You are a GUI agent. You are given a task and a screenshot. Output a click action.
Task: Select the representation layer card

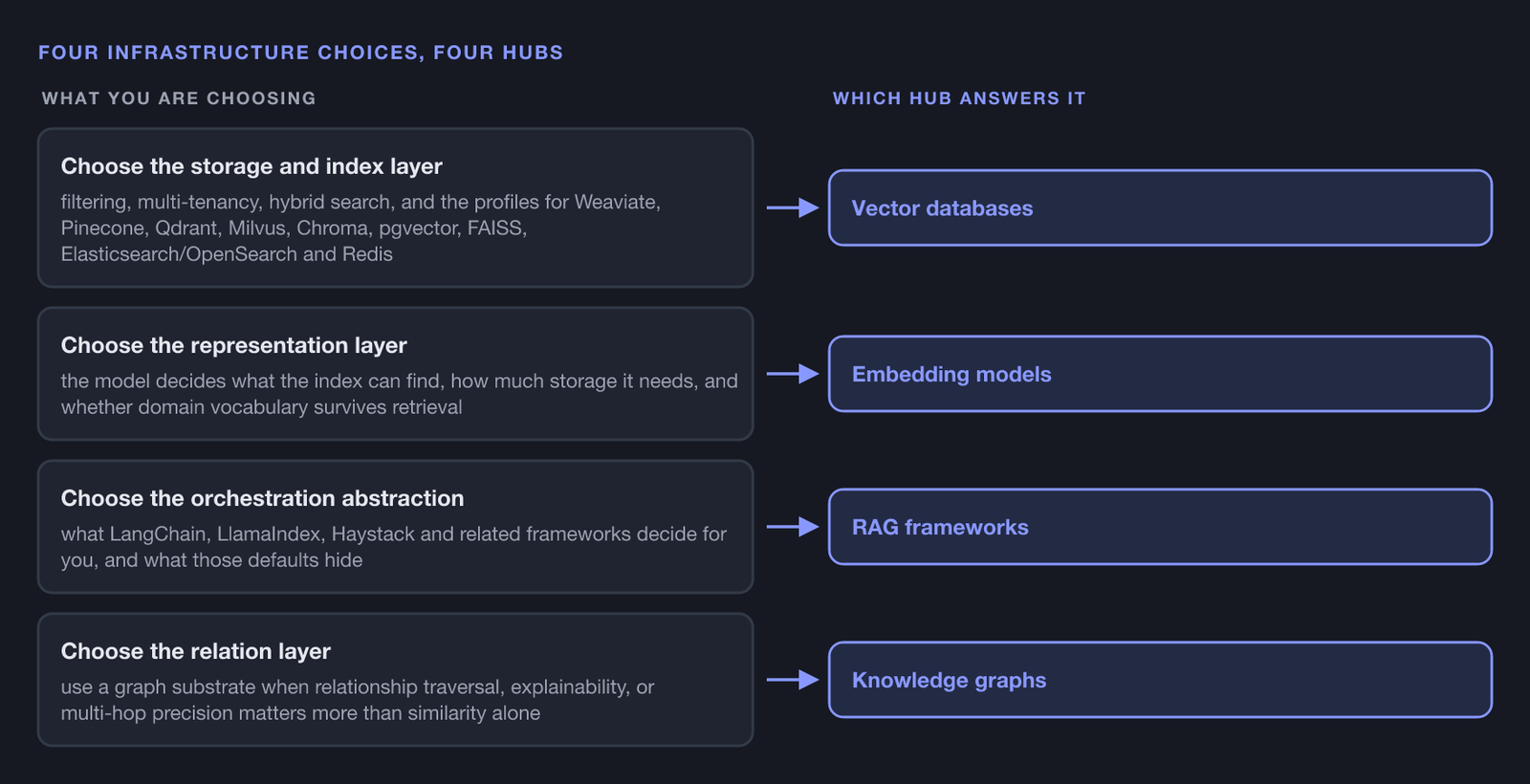click(x=395, y=374)
